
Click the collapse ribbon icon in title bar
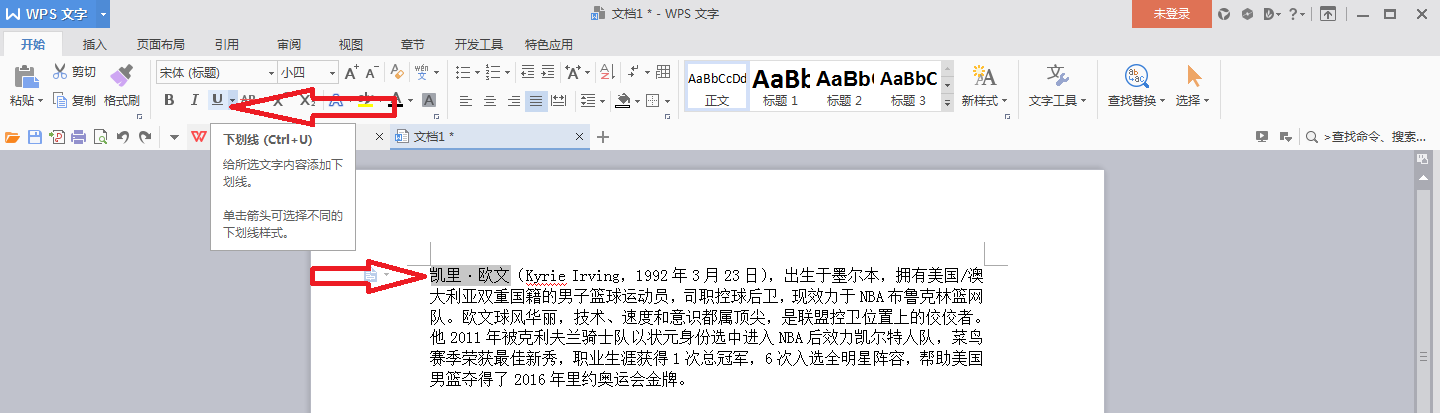coord(1328,14)
